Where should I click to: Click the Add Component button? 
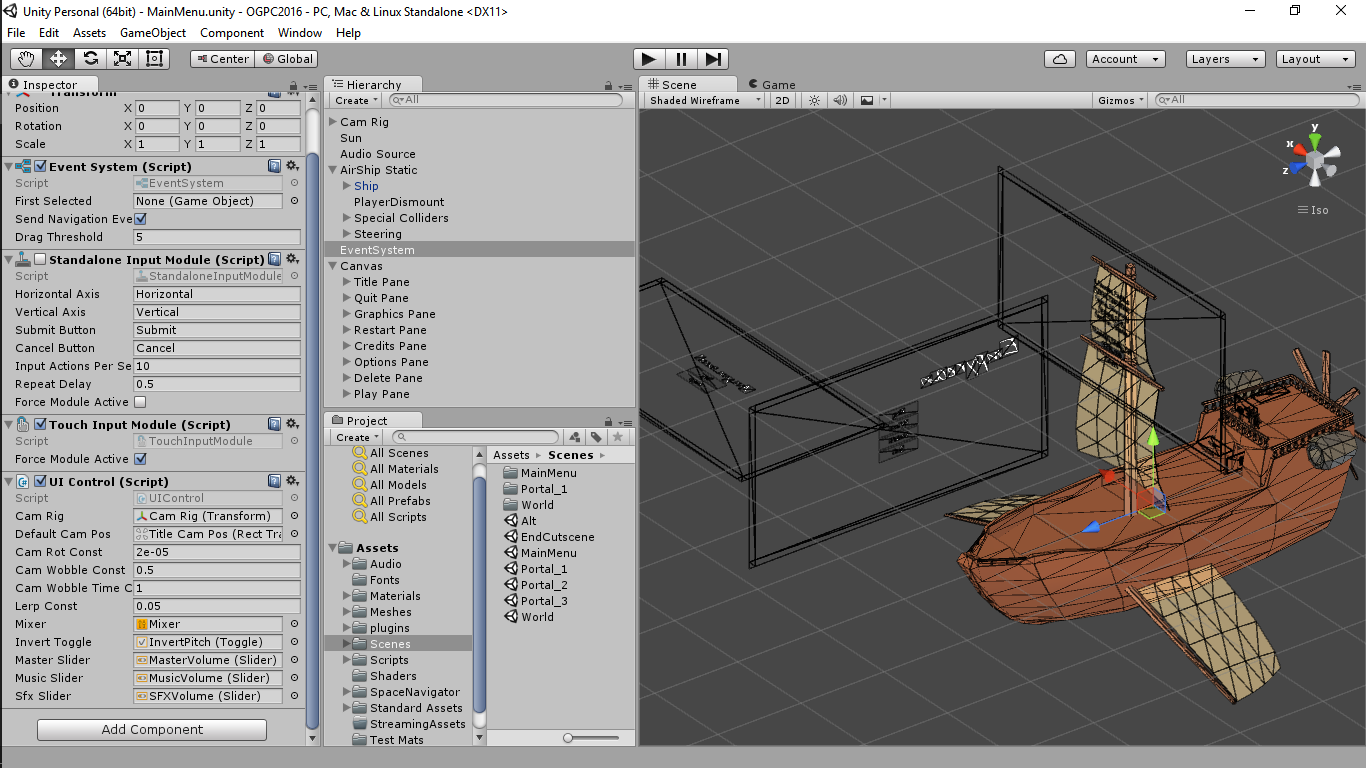point(151,729)
